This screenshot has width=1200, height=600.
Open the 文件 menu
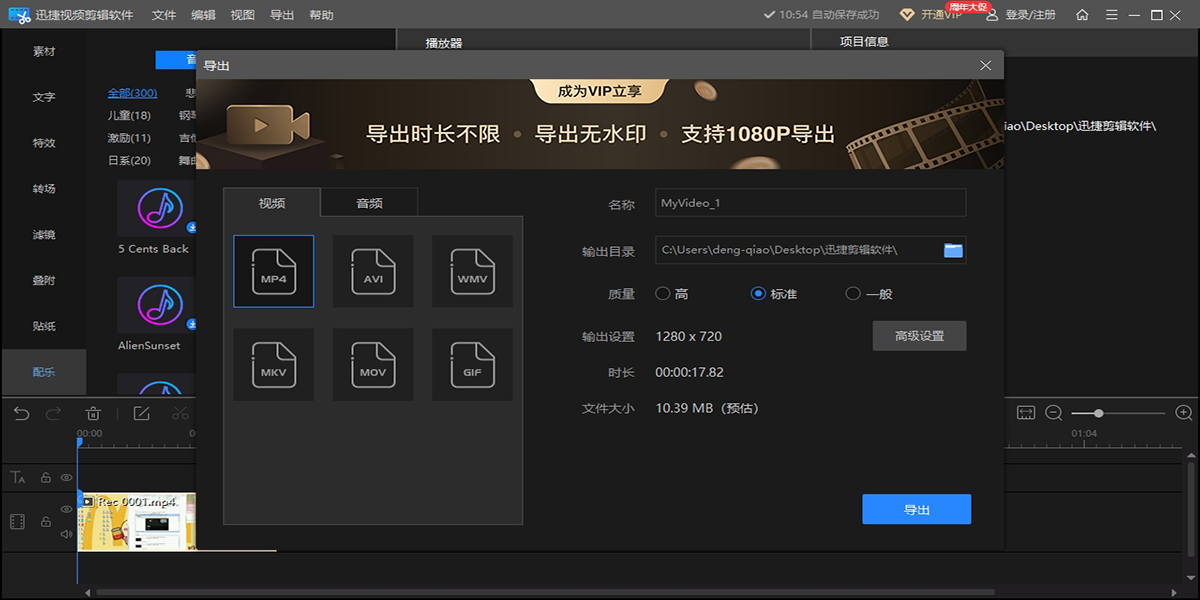click(164, 15)
